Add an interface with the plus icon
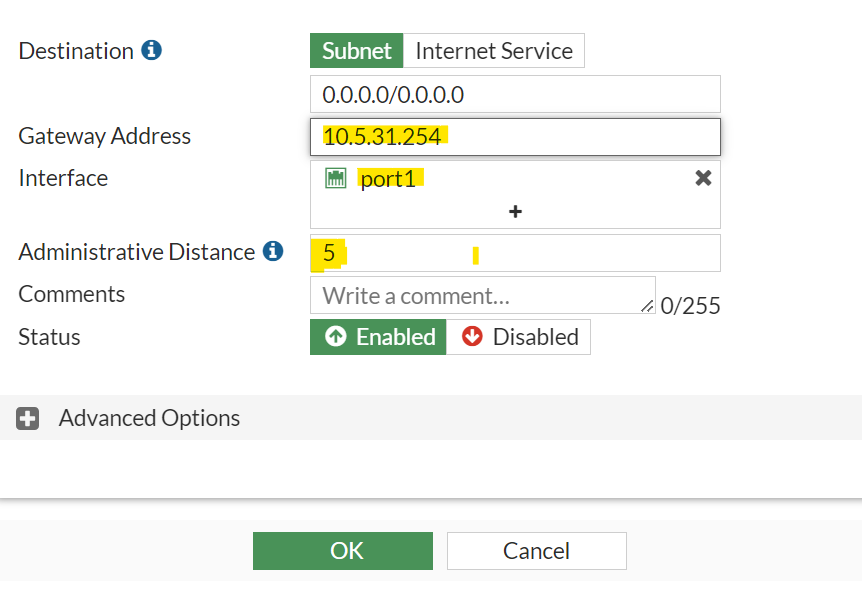Screen dimensions: 862x592 [x=515, y=212]
